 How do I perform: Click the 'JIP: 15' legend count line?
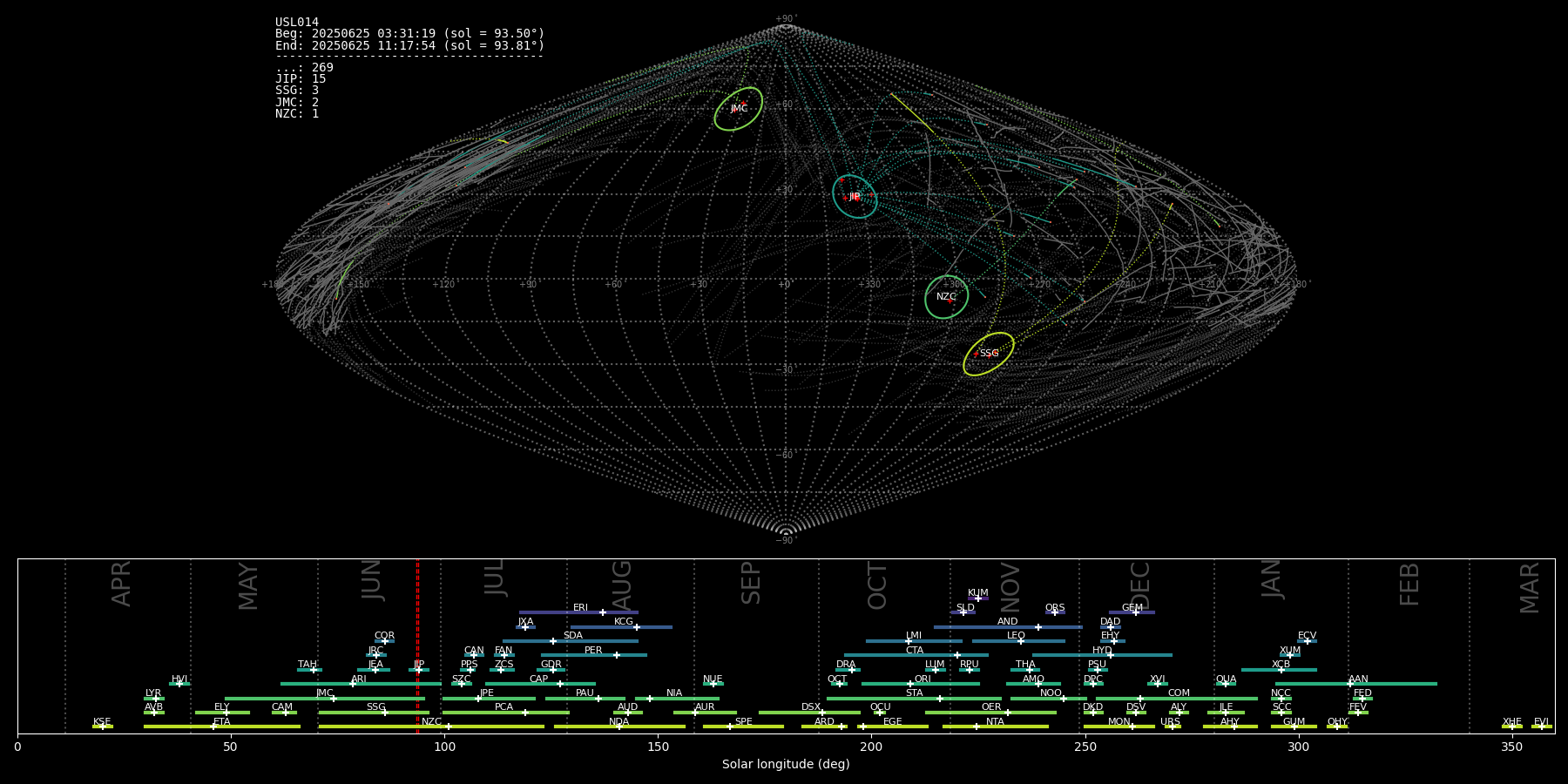(x=301, y=79)
